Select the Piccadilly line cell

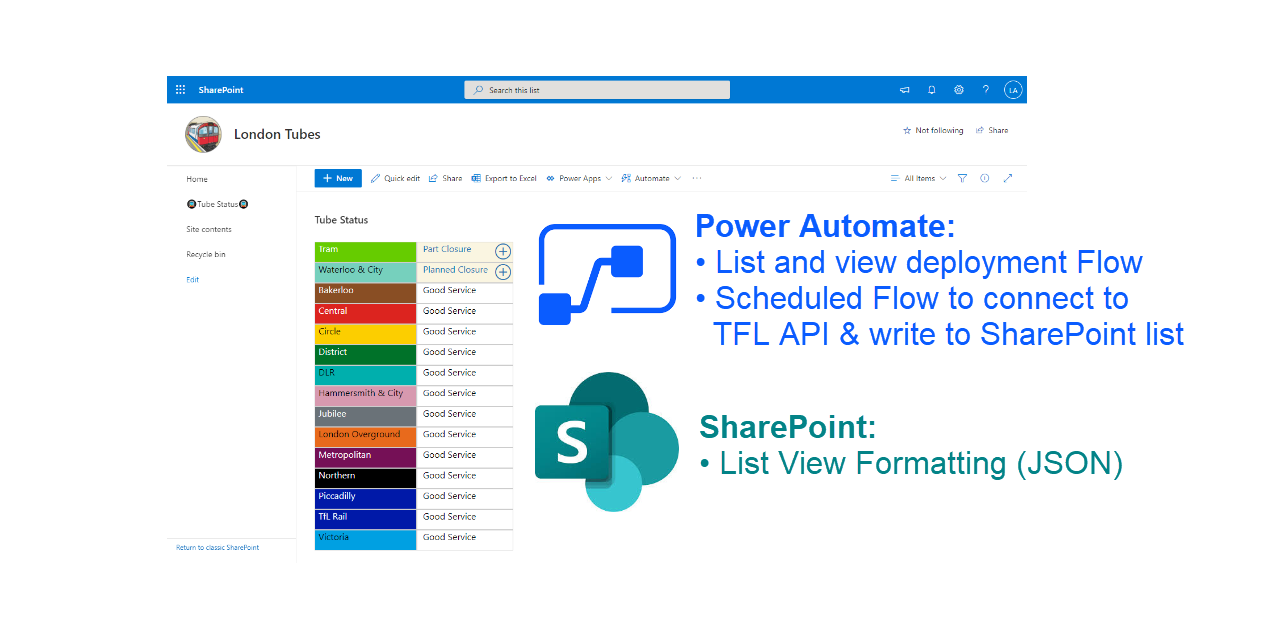tap(365, 499)
